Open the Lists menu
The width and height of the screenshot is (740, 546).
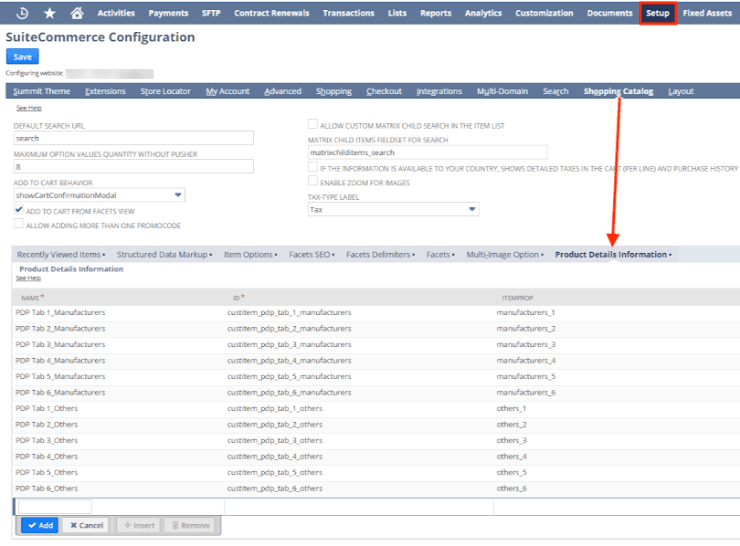397,13
